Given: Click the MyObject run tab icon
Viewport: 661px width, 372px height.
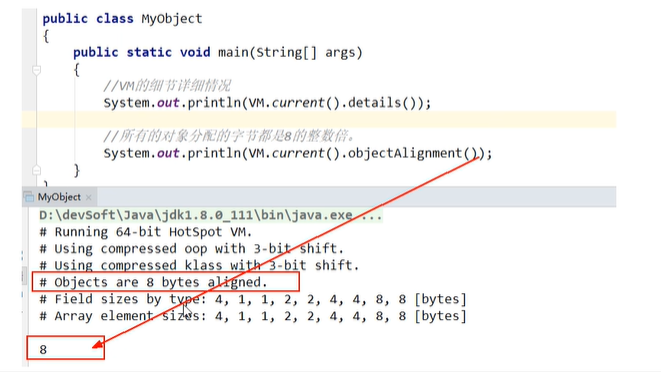Looking at the screenshot, I should 29,197.
